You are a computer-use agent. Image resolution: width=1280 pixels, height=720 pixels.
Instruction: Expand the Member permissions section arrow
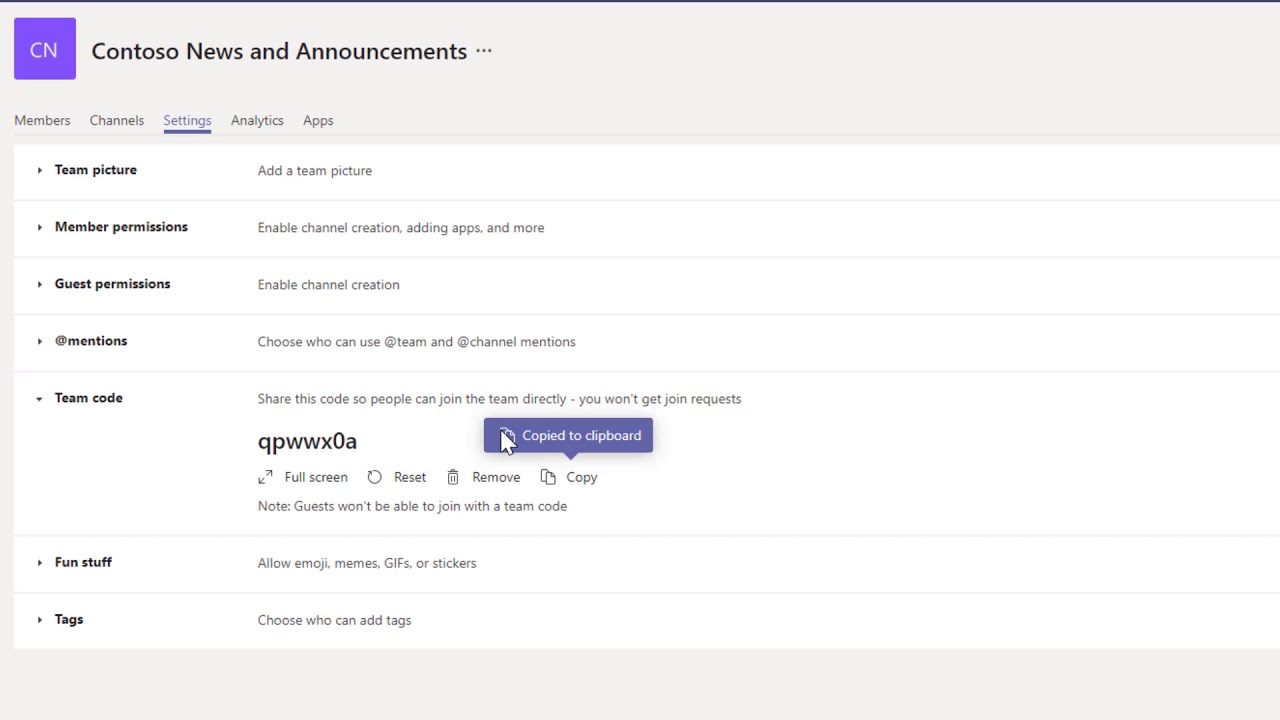39,227
